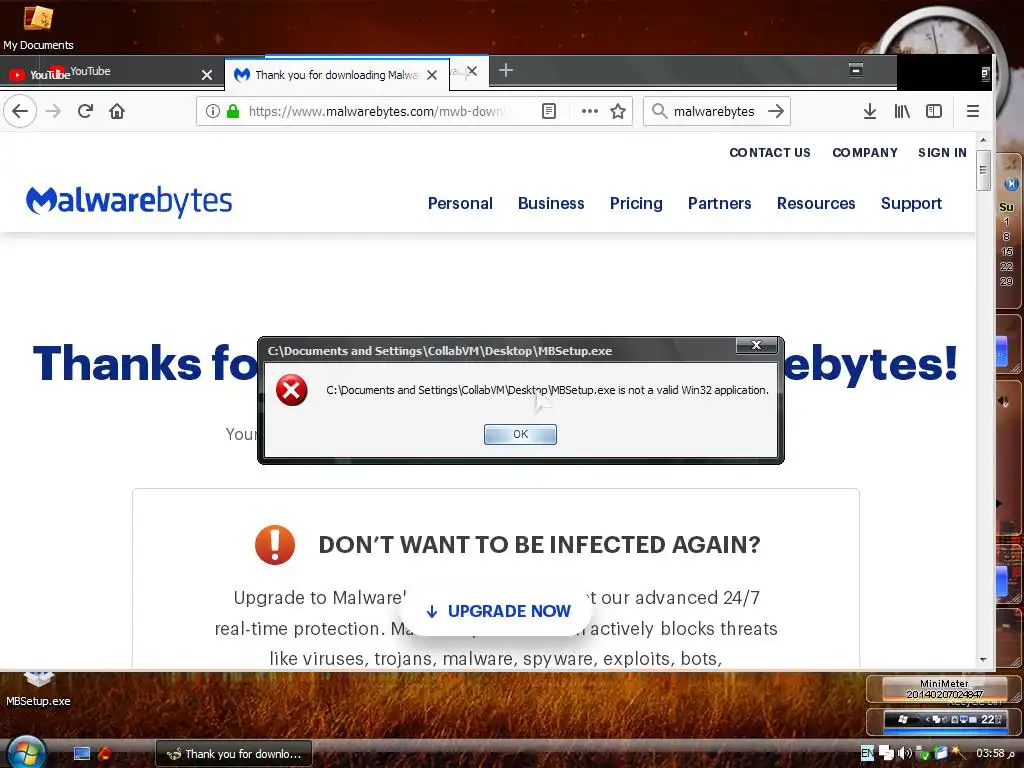Click OK in the error dialog

[x=520, y=434]
